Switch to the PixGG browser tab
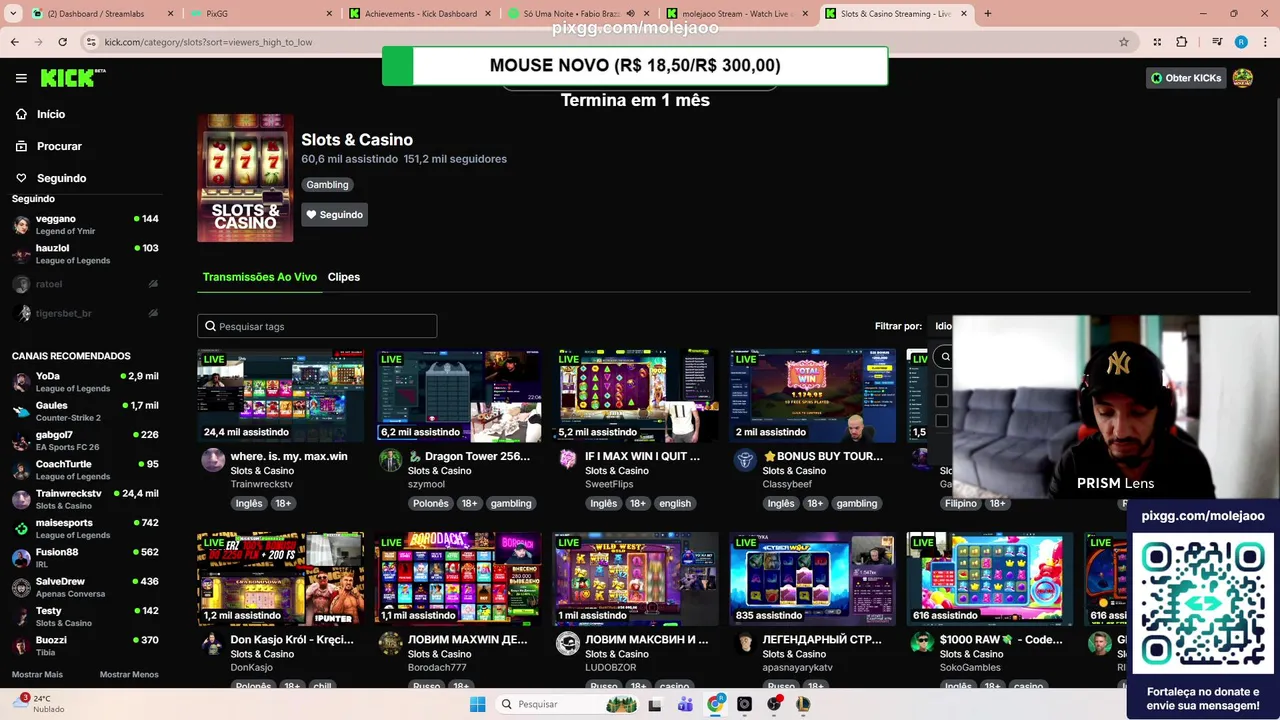Image resolution: width=1280 pixels, height=720 pixels. click(x=262, y=14)
